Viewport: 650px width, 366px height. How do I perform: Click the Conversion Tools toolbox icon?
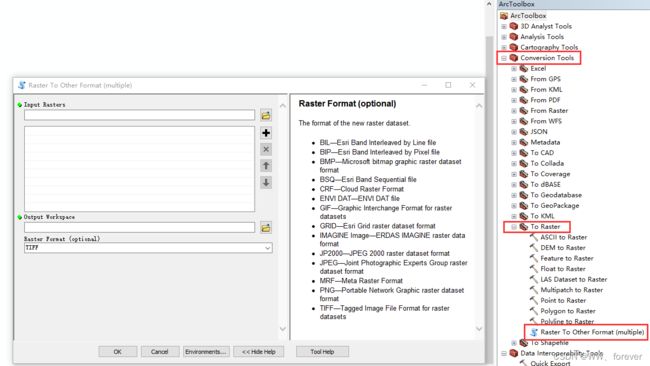[514, 58]
